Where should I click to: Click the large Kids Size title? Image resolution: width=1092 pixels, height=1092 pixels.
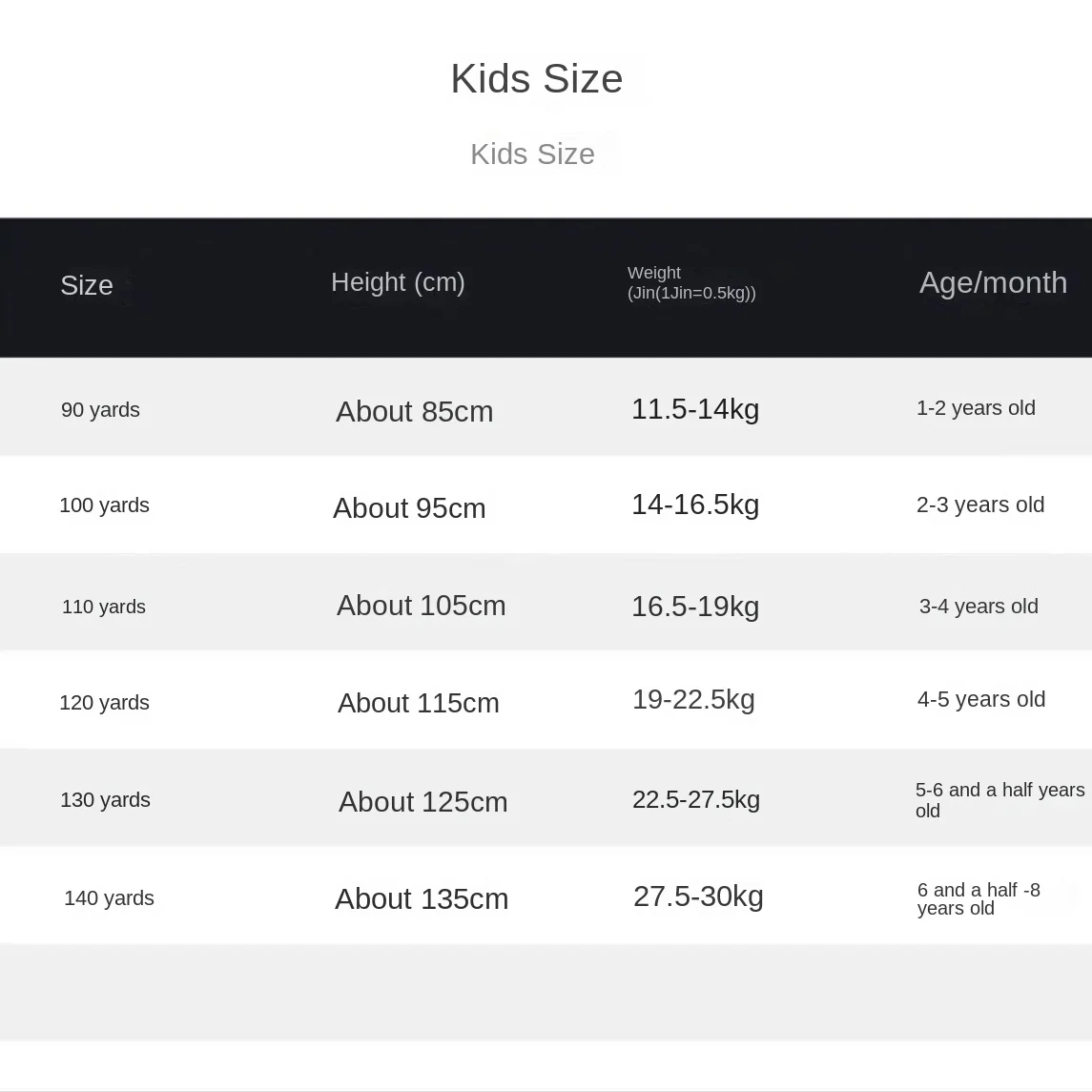click(x=536, y=78)
